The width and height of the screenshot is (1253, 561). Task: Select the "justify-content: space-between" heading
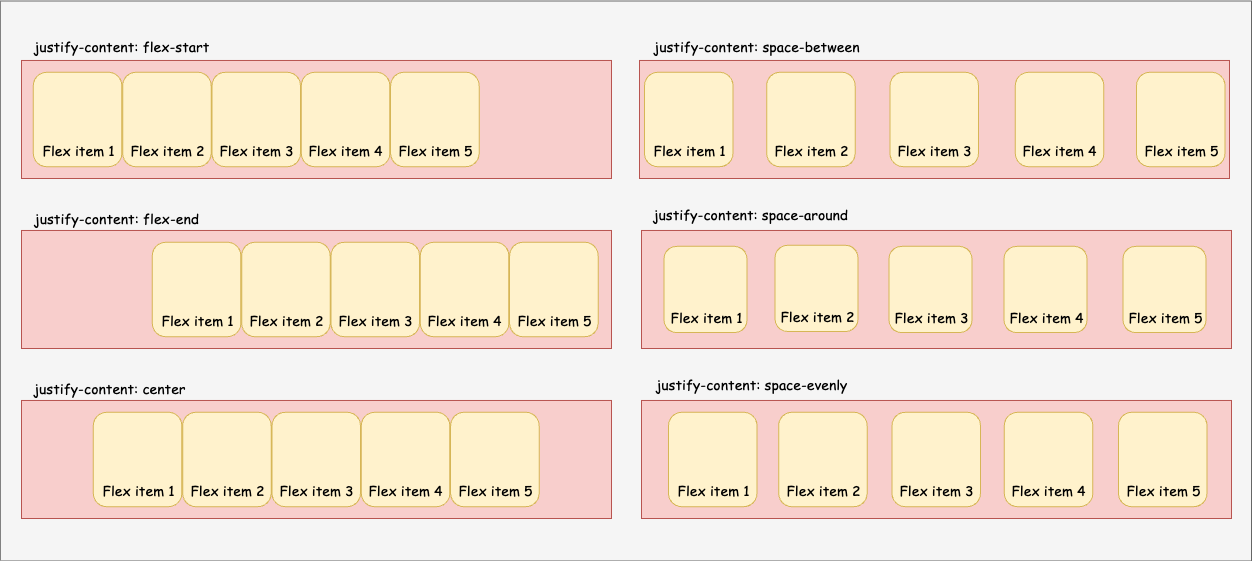coord(757,47)
